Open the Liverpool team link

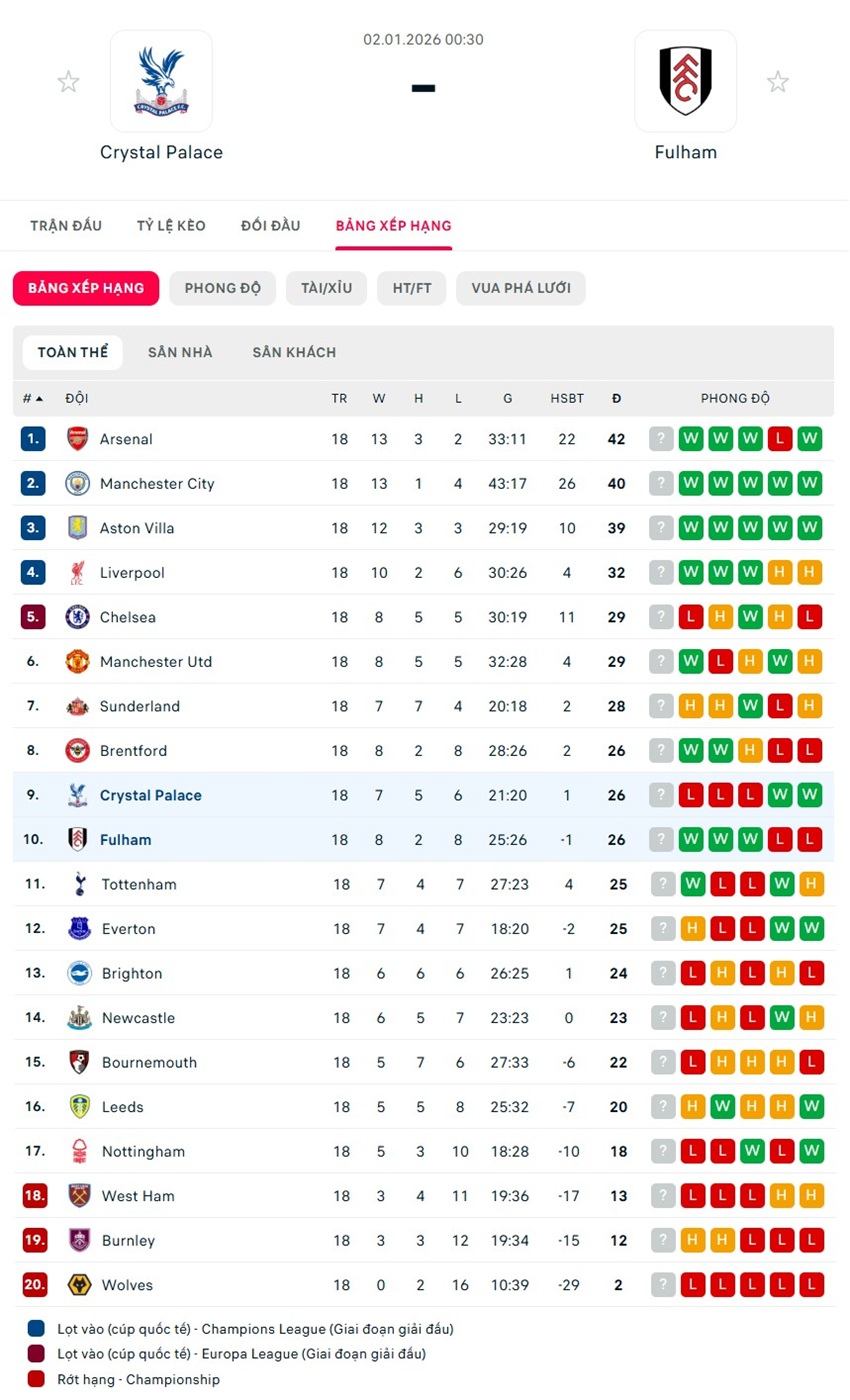tap(132, 573)
